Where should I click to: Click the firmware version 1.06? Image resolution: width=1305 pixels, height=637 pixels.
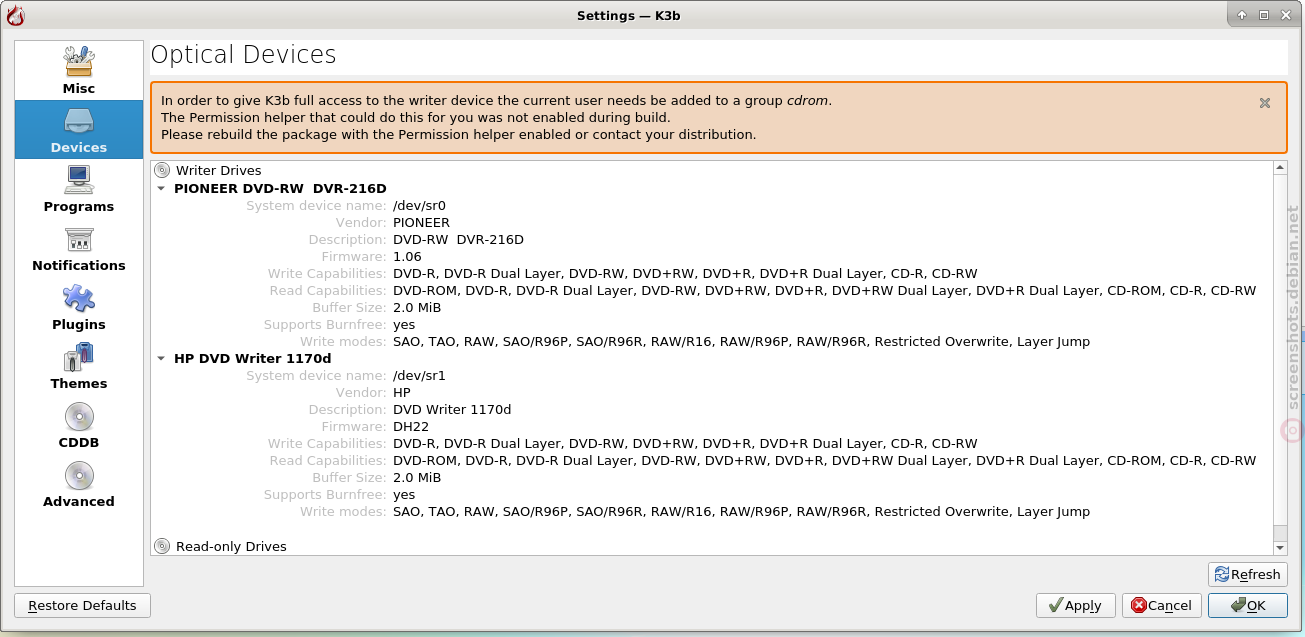pos(407,257)
